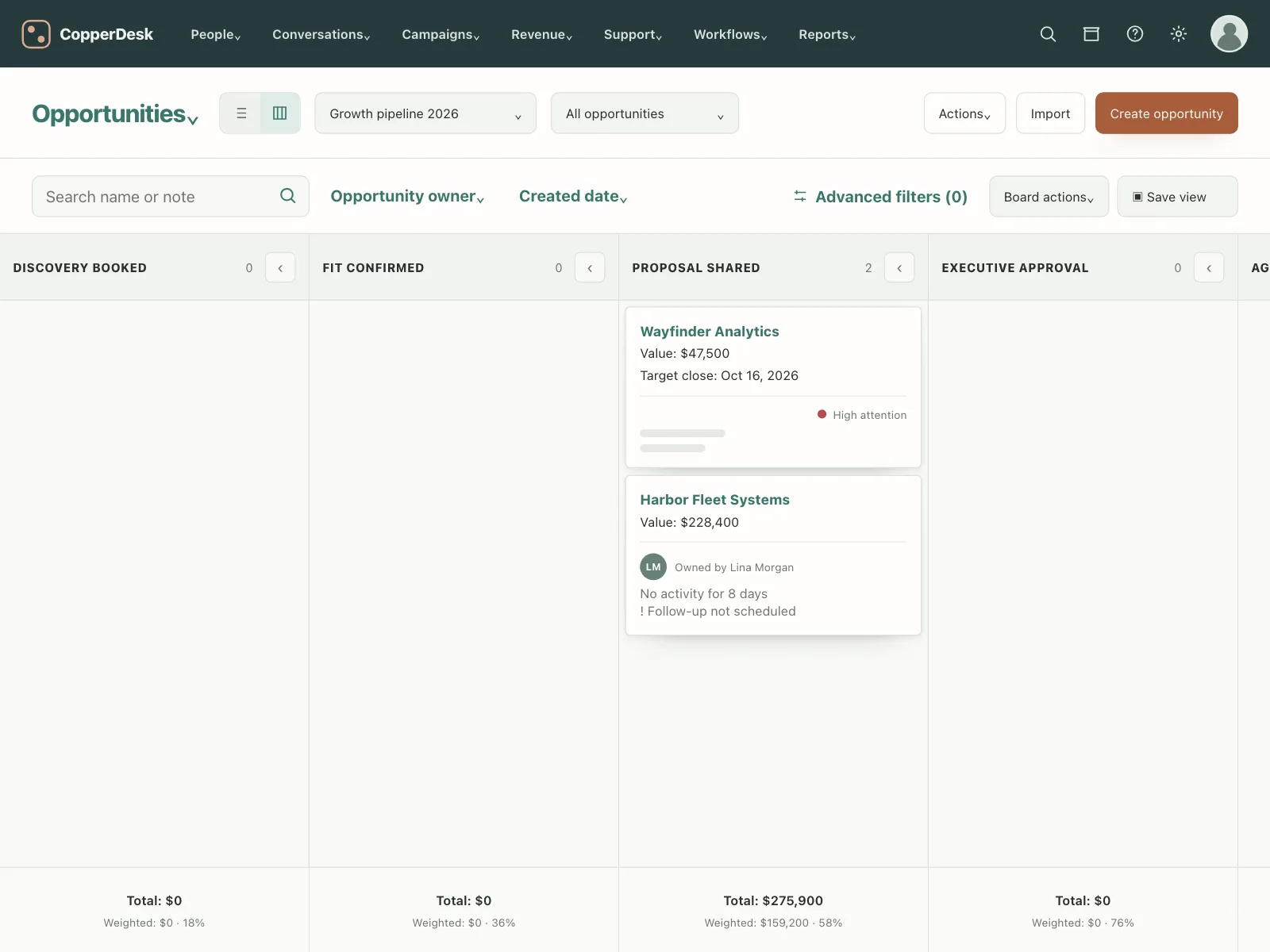Expand the Opportunities title dropdown

[115, 114]
